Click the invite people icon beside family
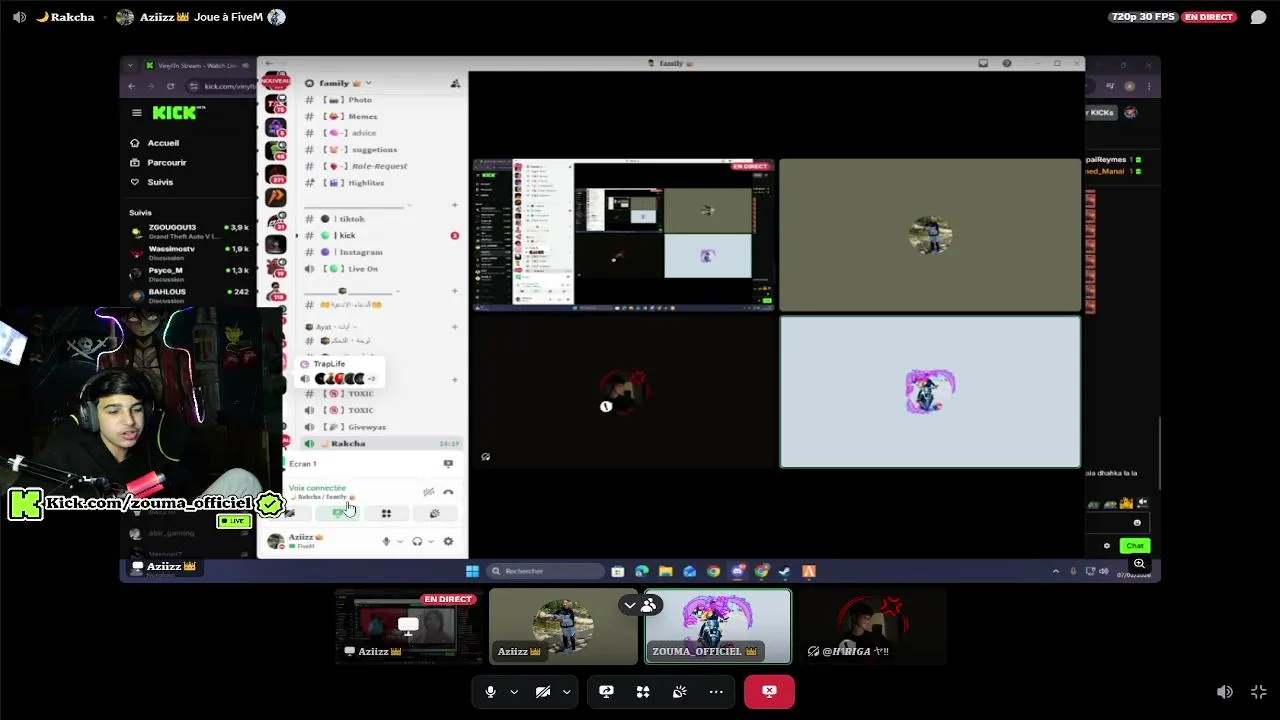Image resolution: width=1280 pixels, height=720 pixels. (x=455, y=83)
